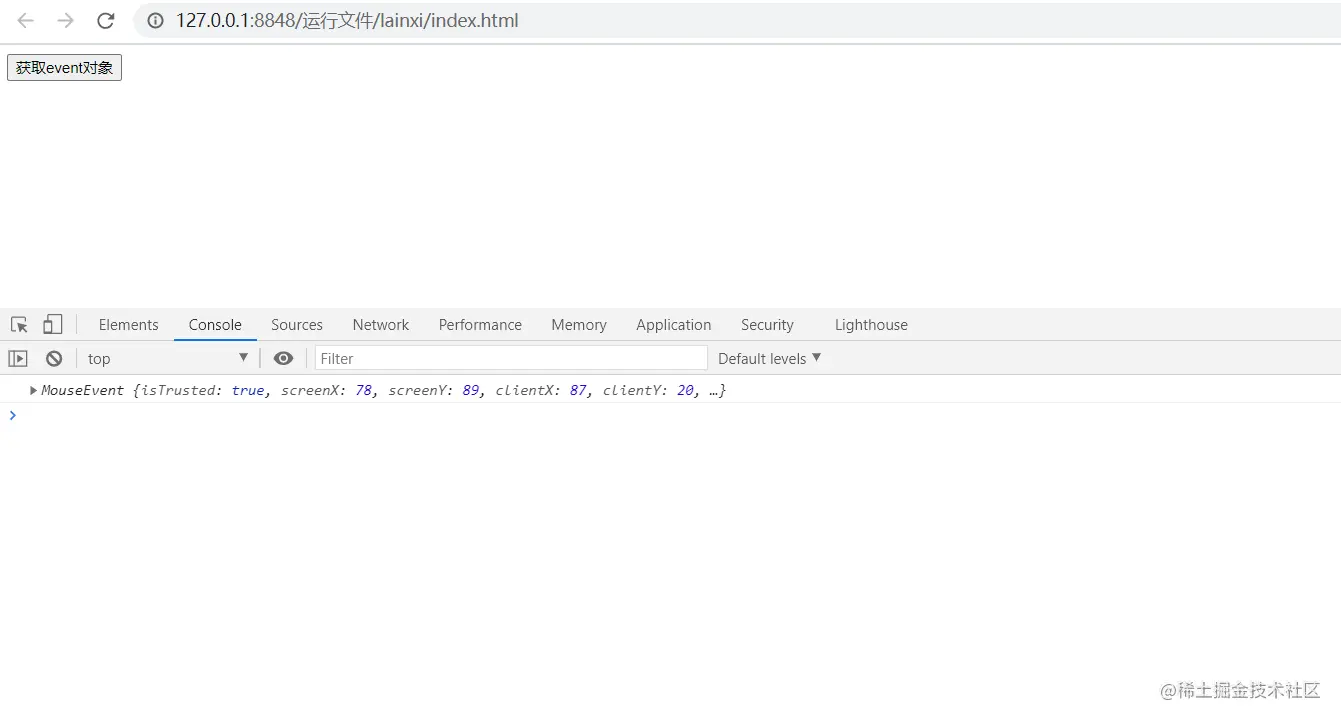Image resolution: width=1341 pixels, height=721 pixels.
Task: Toggle the live expression eye icon
Action: tap(284, 358)
